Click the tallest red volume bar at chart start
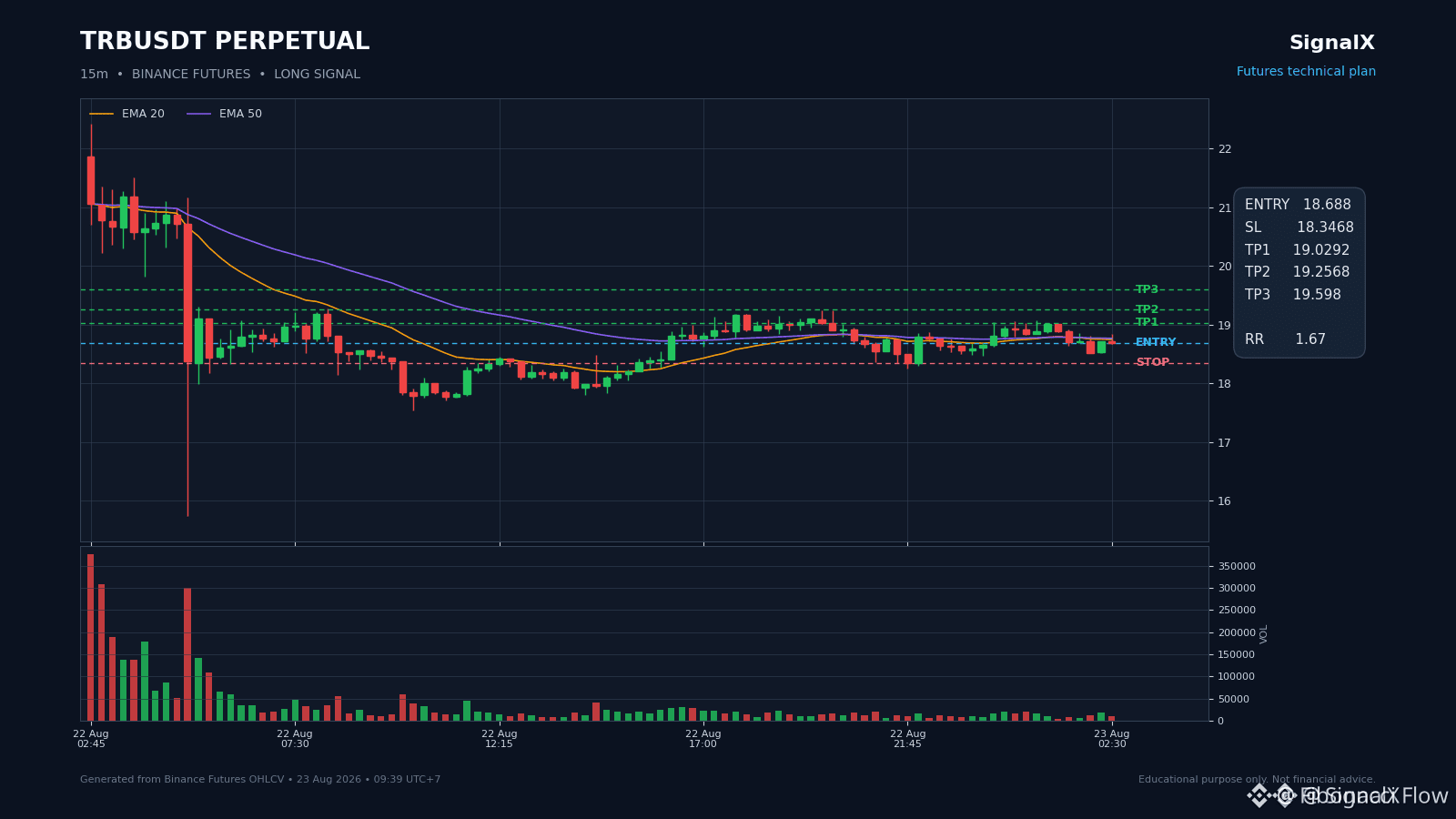 pyautogui.click(x=91, y=637)
